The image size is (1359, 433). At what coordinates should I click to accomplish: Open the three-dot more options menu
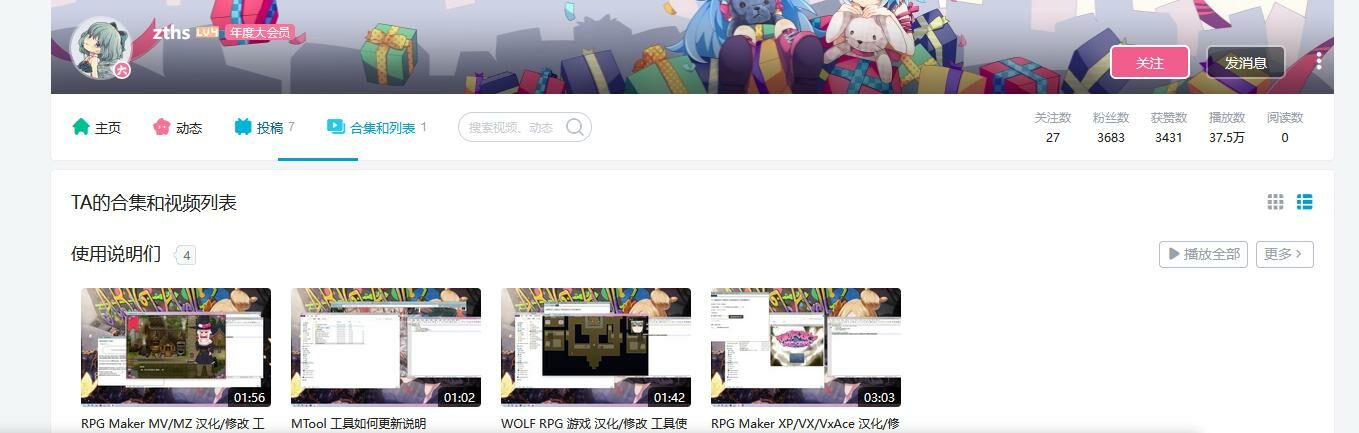point(1319,62)
